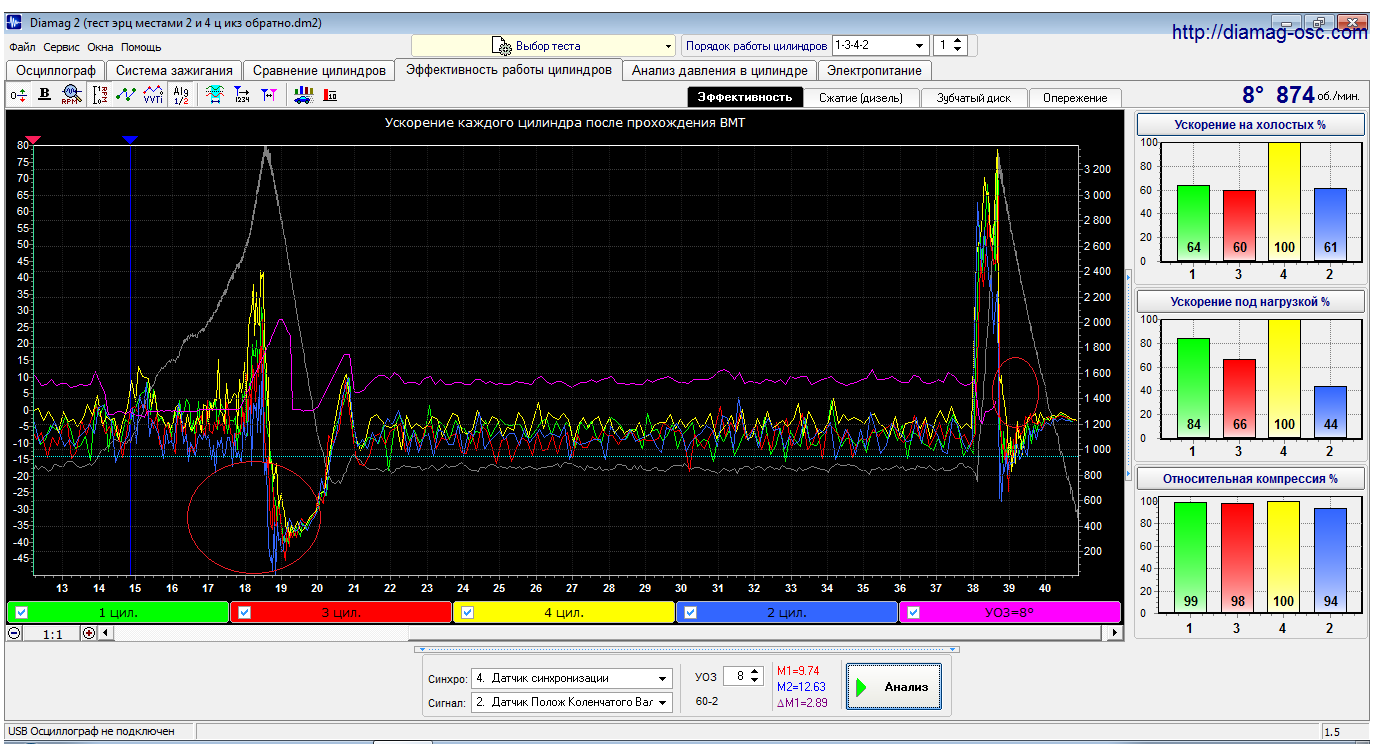Increase the УОЗ value with up arrow
The width and height of the screenshot is (1382, 744).
(x=755, y=672)
